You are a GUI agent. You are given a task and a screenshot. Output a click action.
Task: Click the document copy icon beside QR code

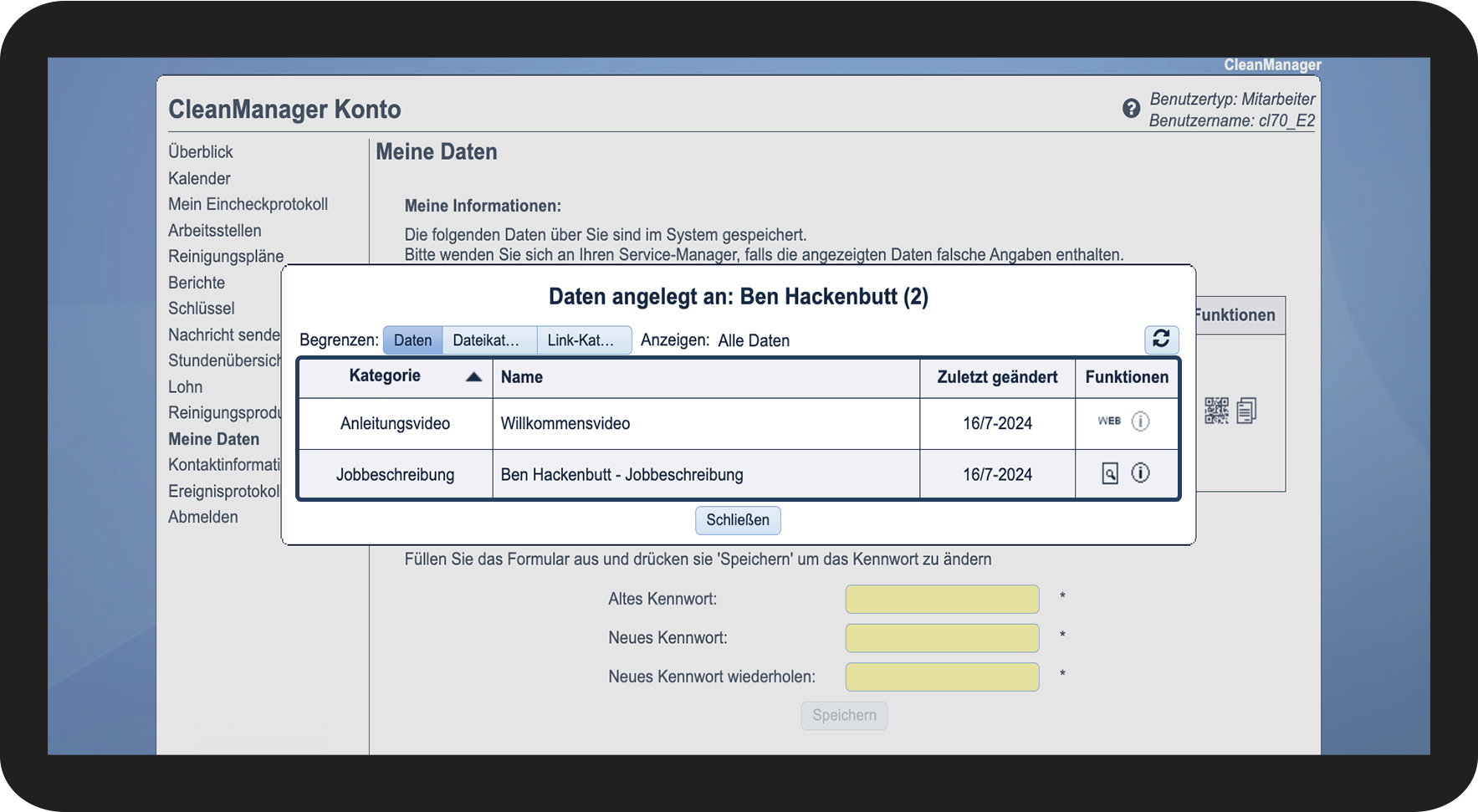coord(1246,411)
